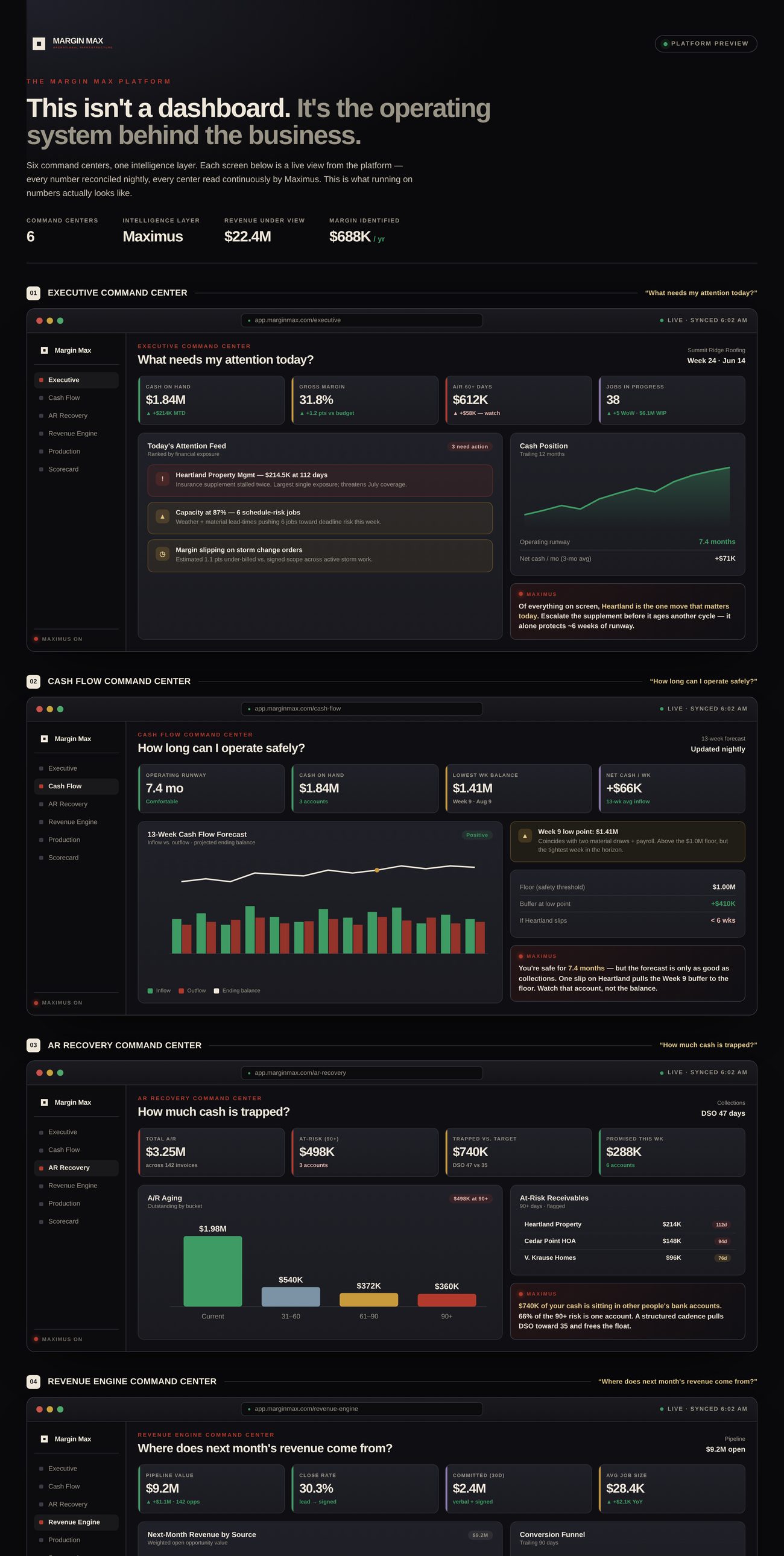The width and height of the screenshot is (784, 1556).
Task: Open Scorecard in Executive window sidebar
Action: coord(76,469)
